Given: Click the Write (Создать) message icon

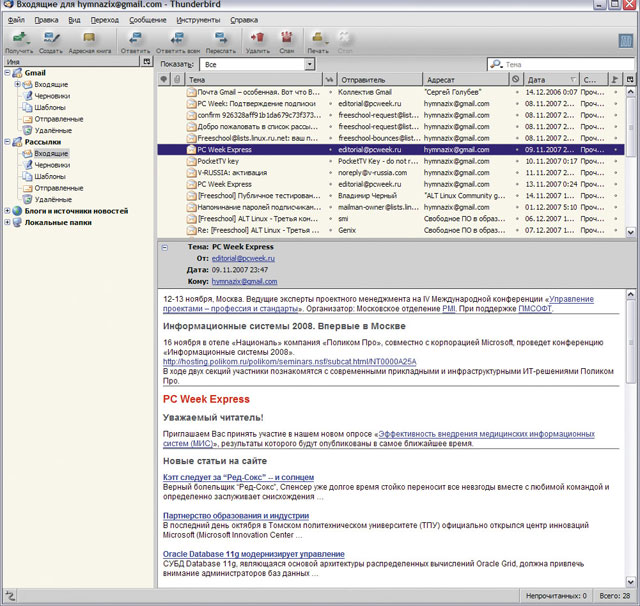Looking at the screenshot, I should [51, 38].
